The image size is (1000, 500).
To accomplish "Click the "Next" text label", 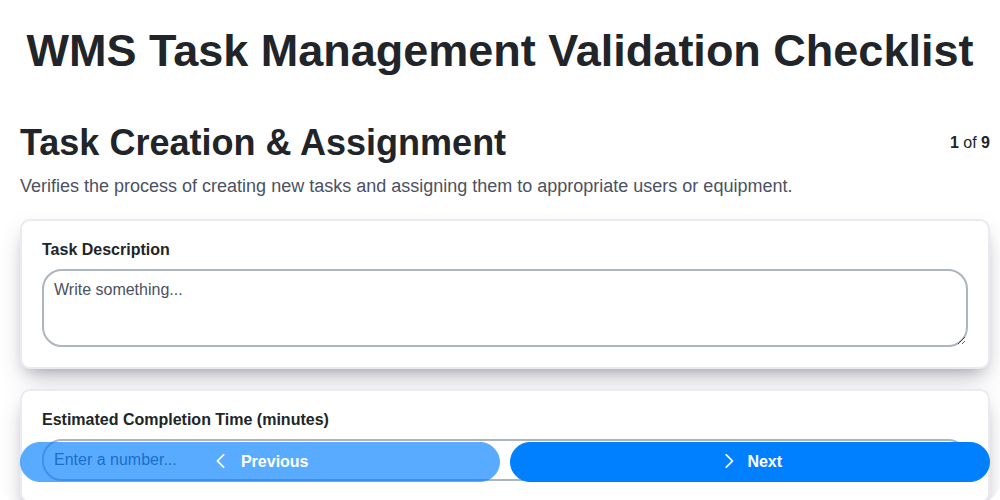I will coord(764,461).
